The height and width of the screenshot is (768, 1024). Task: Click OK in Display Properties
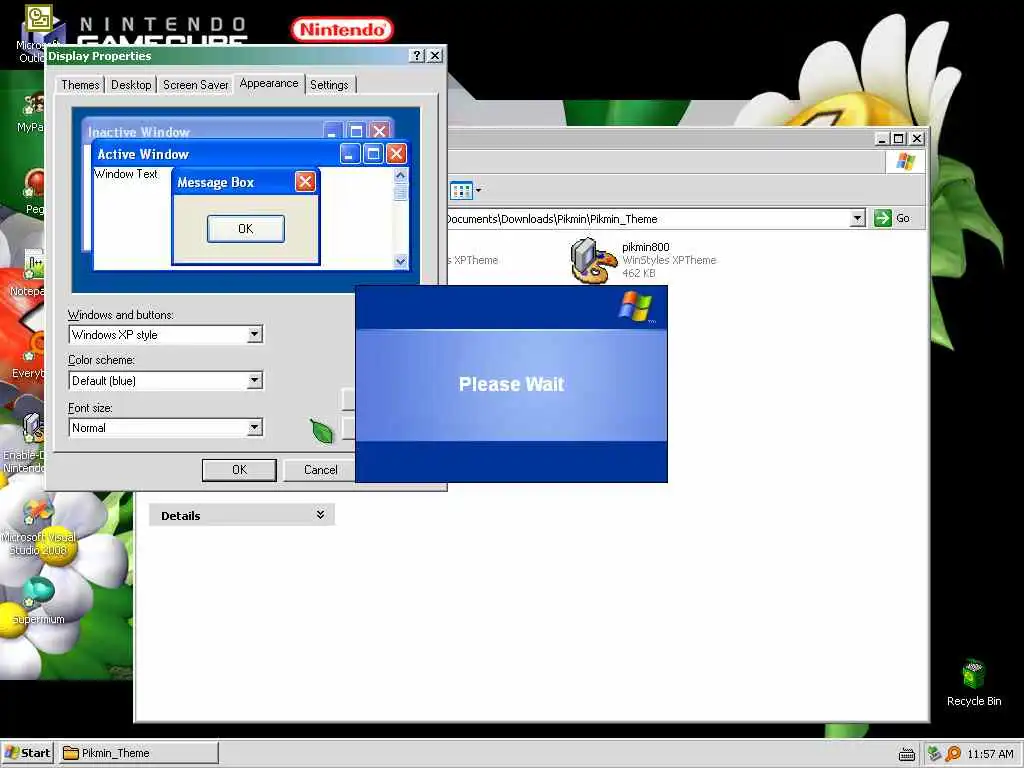coord(239,470)
